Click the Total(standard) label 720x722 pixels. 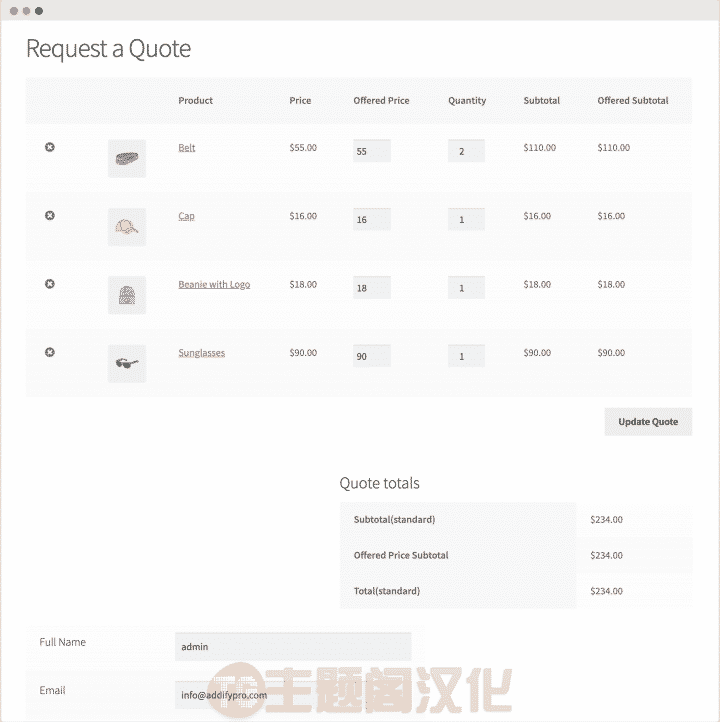pos(387,591)
